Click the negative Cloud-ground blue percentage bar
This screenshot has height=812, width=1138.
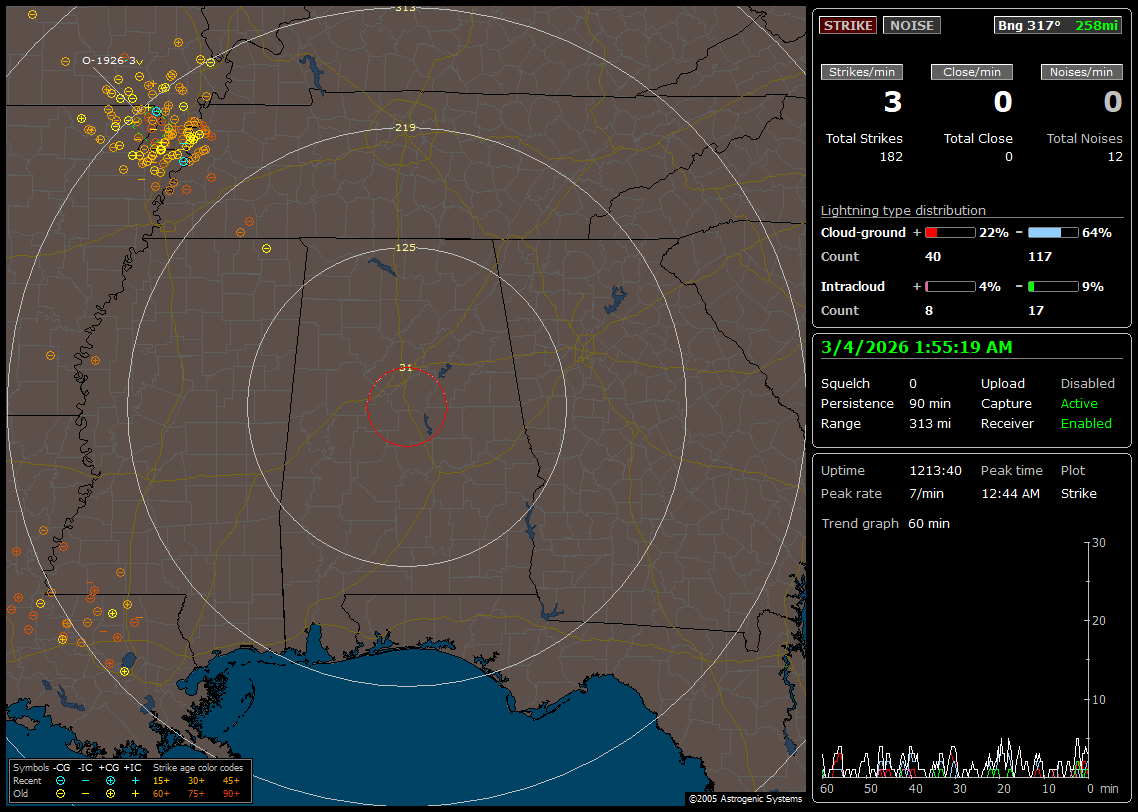(x=1053, y=233)
